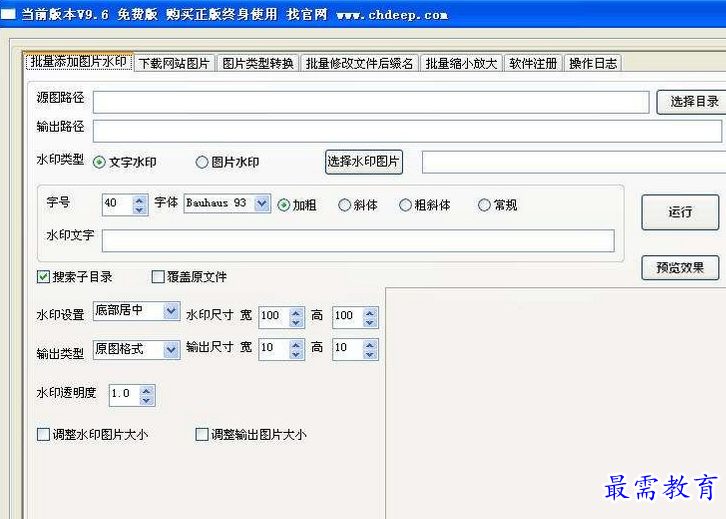
Task: Increase the 水印尺寸 宽 value
Action: click(x=296, y=313)
